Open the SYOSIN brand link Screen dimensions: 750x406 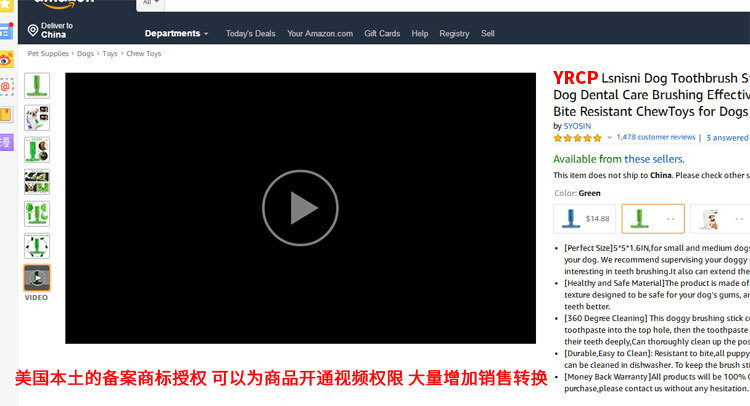click(577, 126)
